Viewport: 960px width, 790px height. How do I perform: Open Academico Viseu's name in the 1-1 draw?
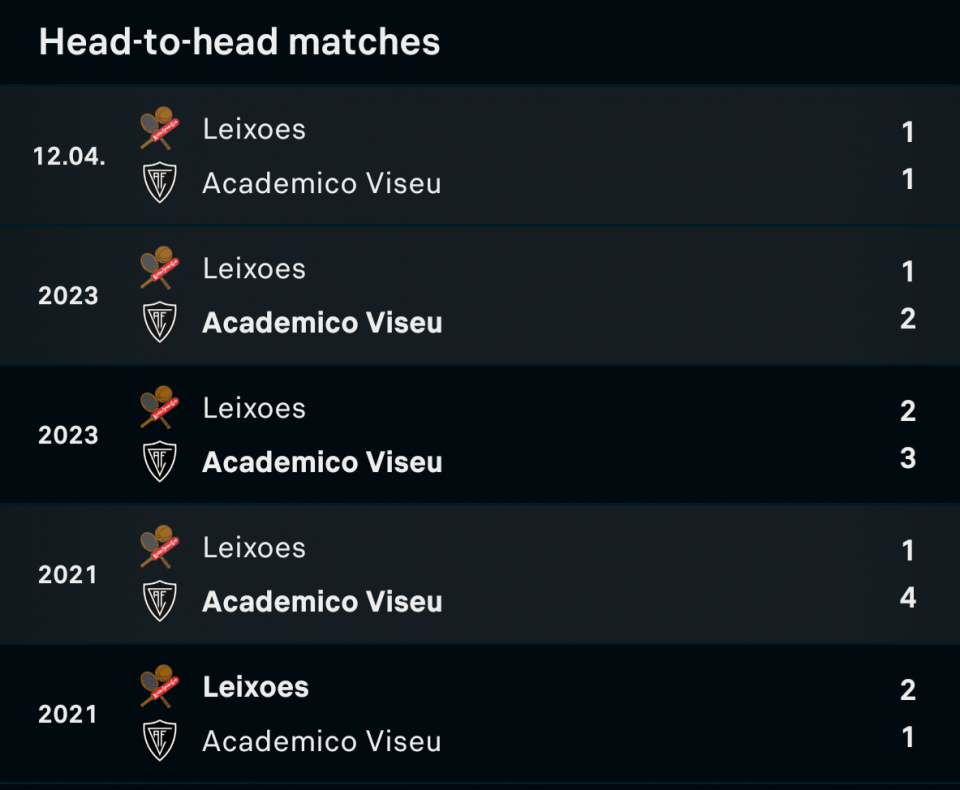(x=321, y=183)
